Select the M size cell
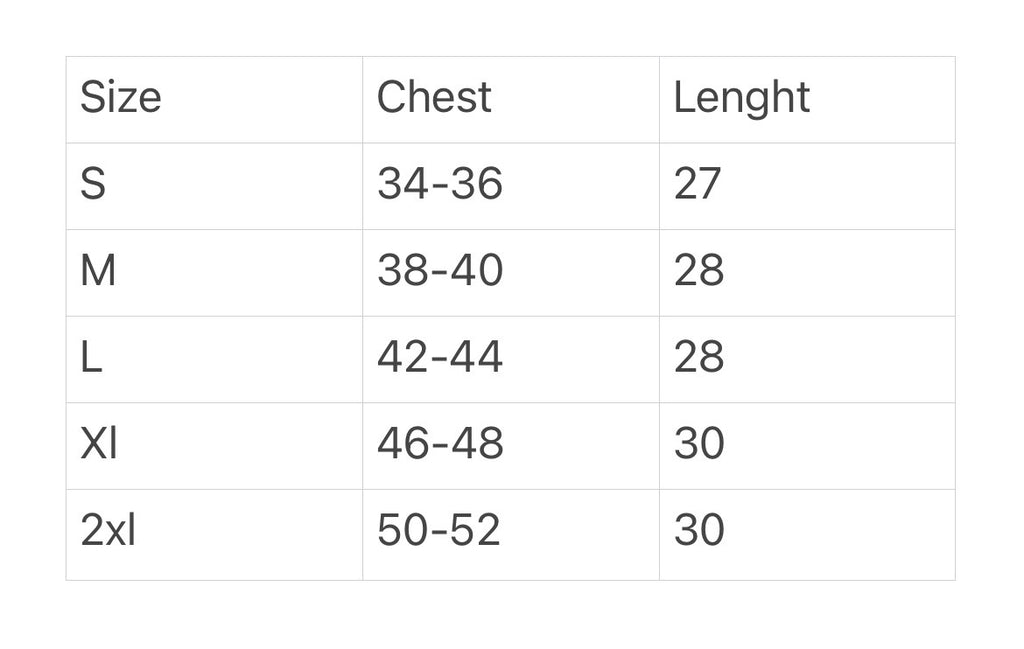Screen dimensions: 1024x649 pos(98,271)
